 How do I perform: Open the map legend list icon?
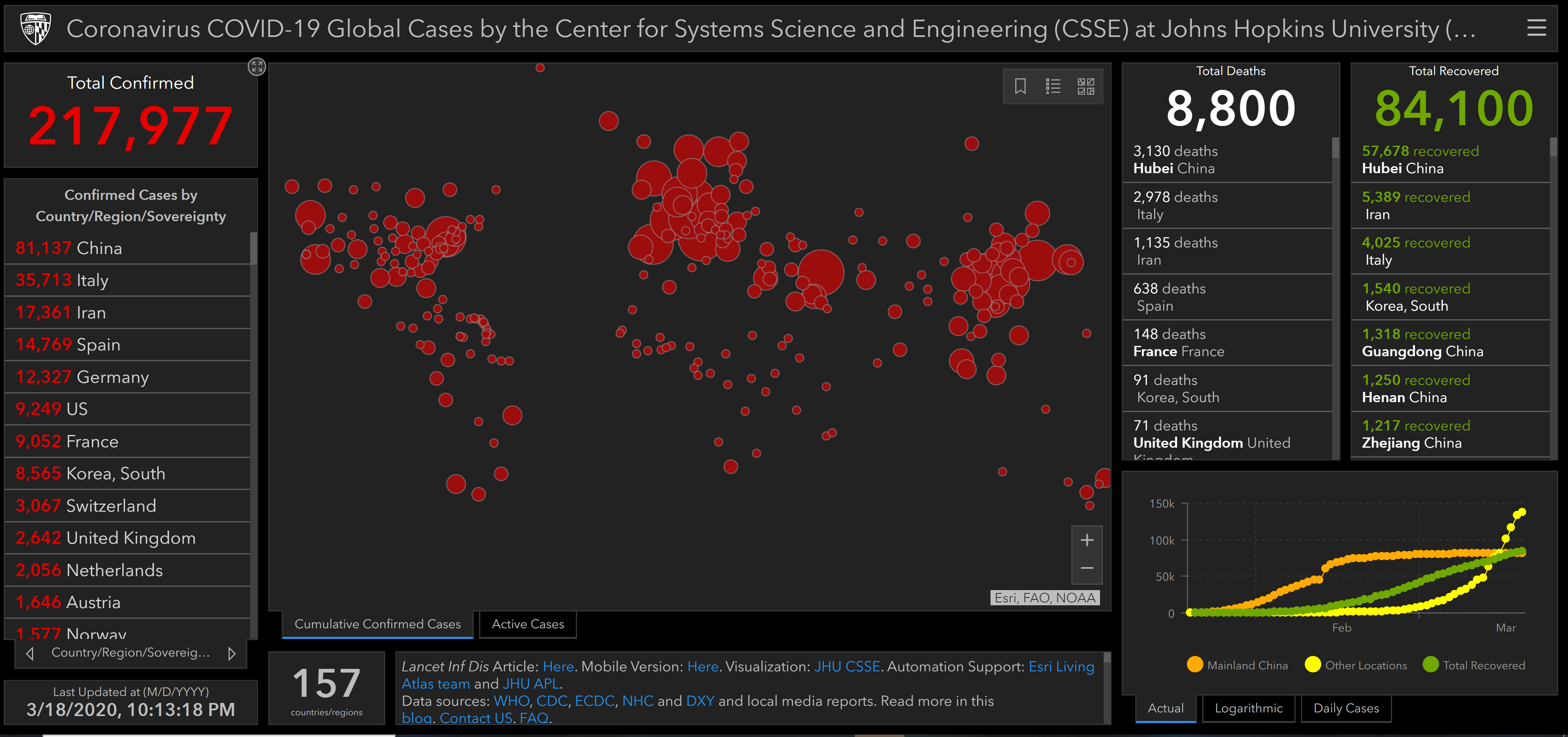pyautogui.click(x=1053, y=87)
